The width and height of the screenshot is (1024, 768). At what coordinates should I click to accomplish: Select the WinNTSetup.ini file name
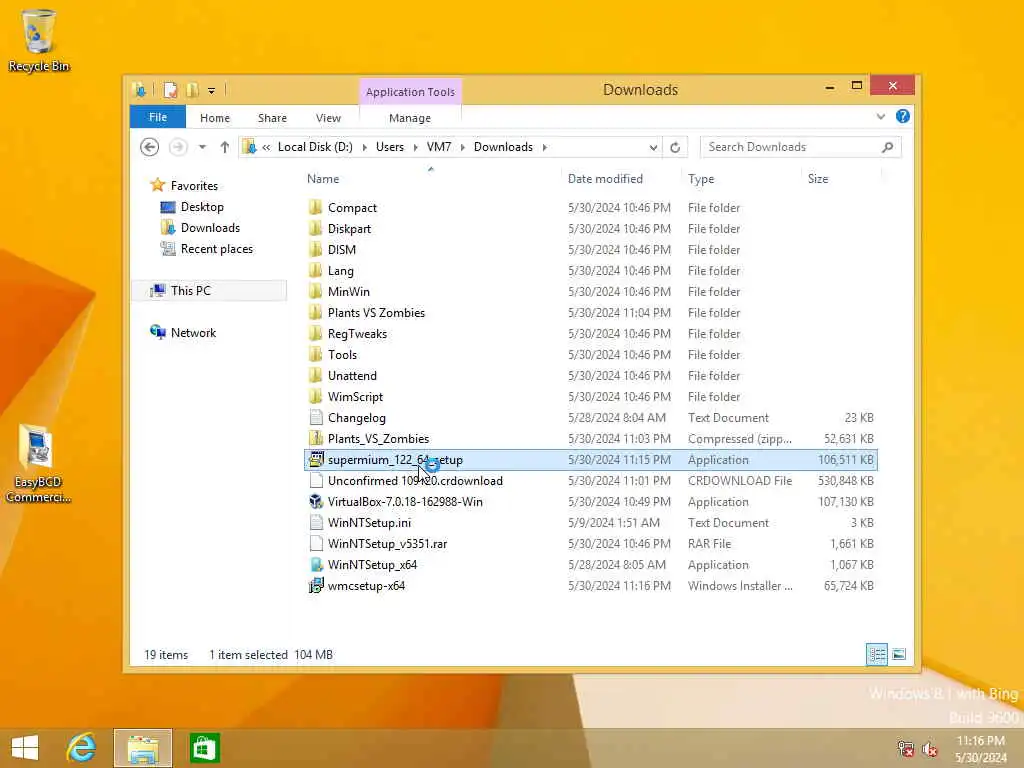pyautogui.click(x=369, y=523)
